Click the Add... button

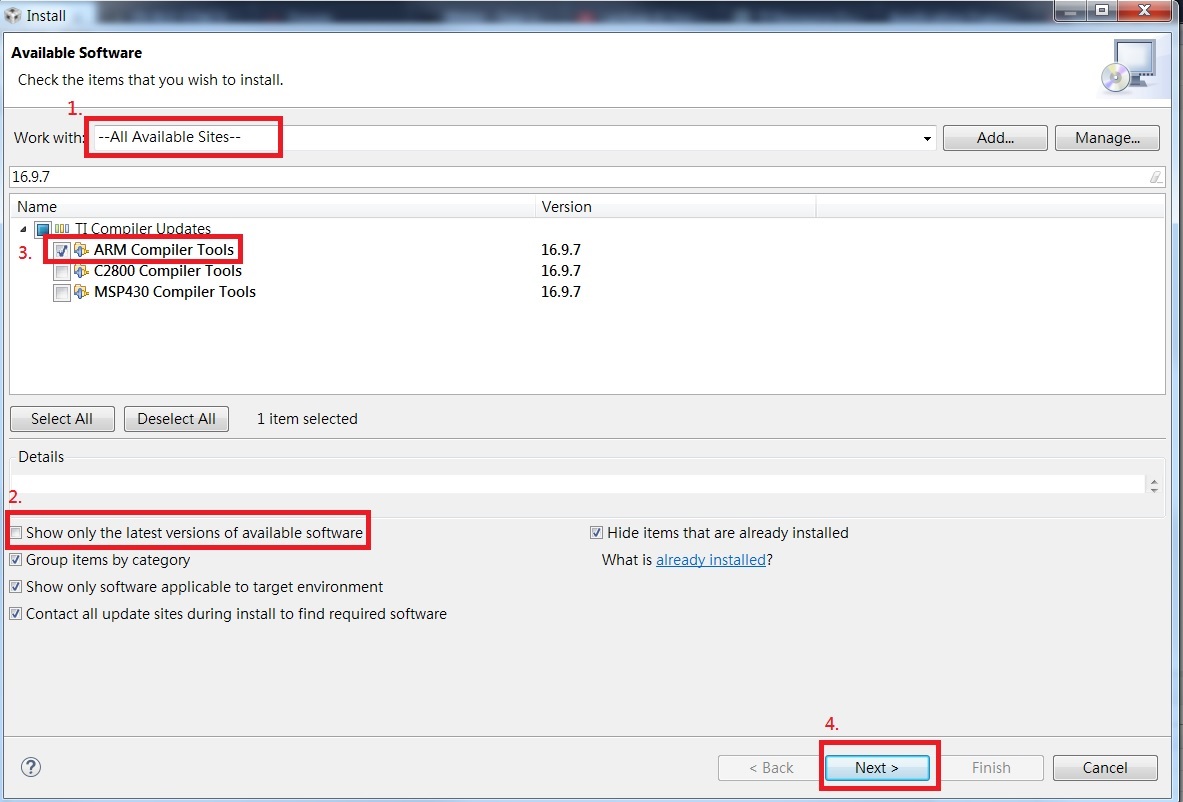click(x=995, y=138)
